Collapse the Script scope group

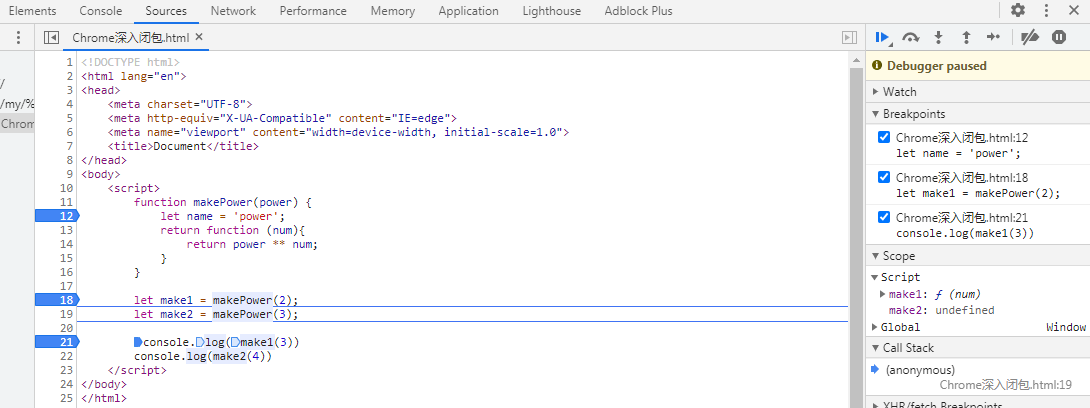[875, 277]
